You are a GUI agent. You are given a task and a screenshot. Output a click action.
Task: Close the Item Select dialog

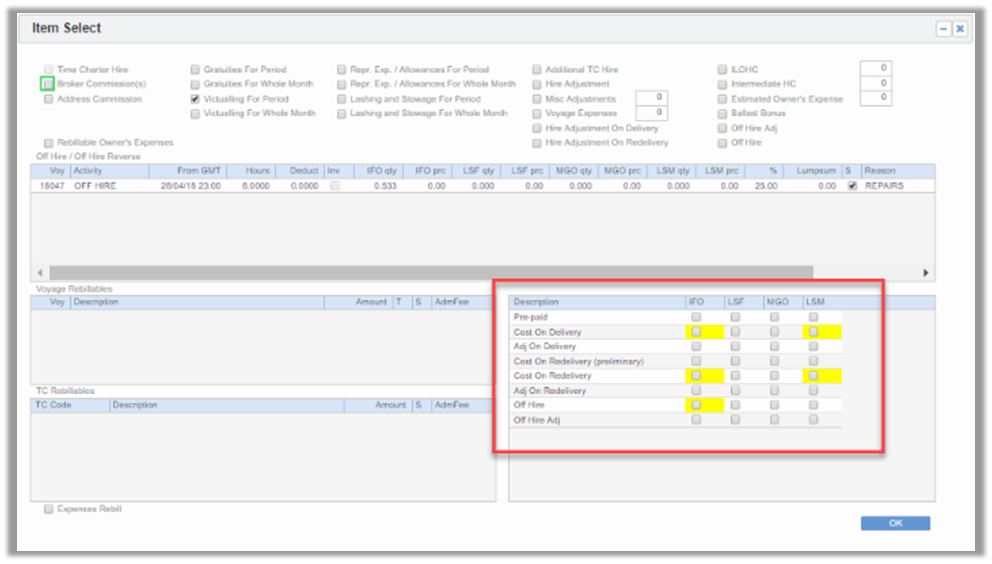(960, 29)
